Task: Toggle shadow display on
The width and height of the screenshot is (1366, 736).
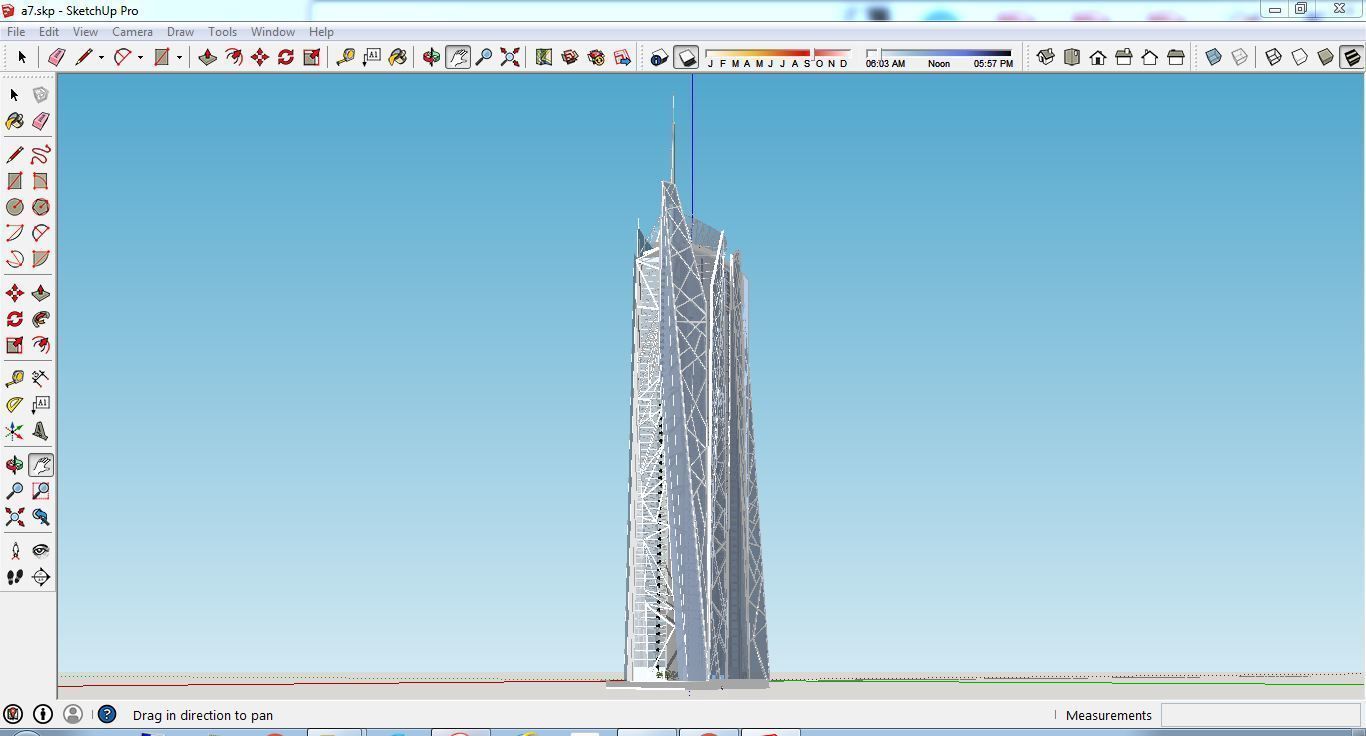Action: [686, 57]
